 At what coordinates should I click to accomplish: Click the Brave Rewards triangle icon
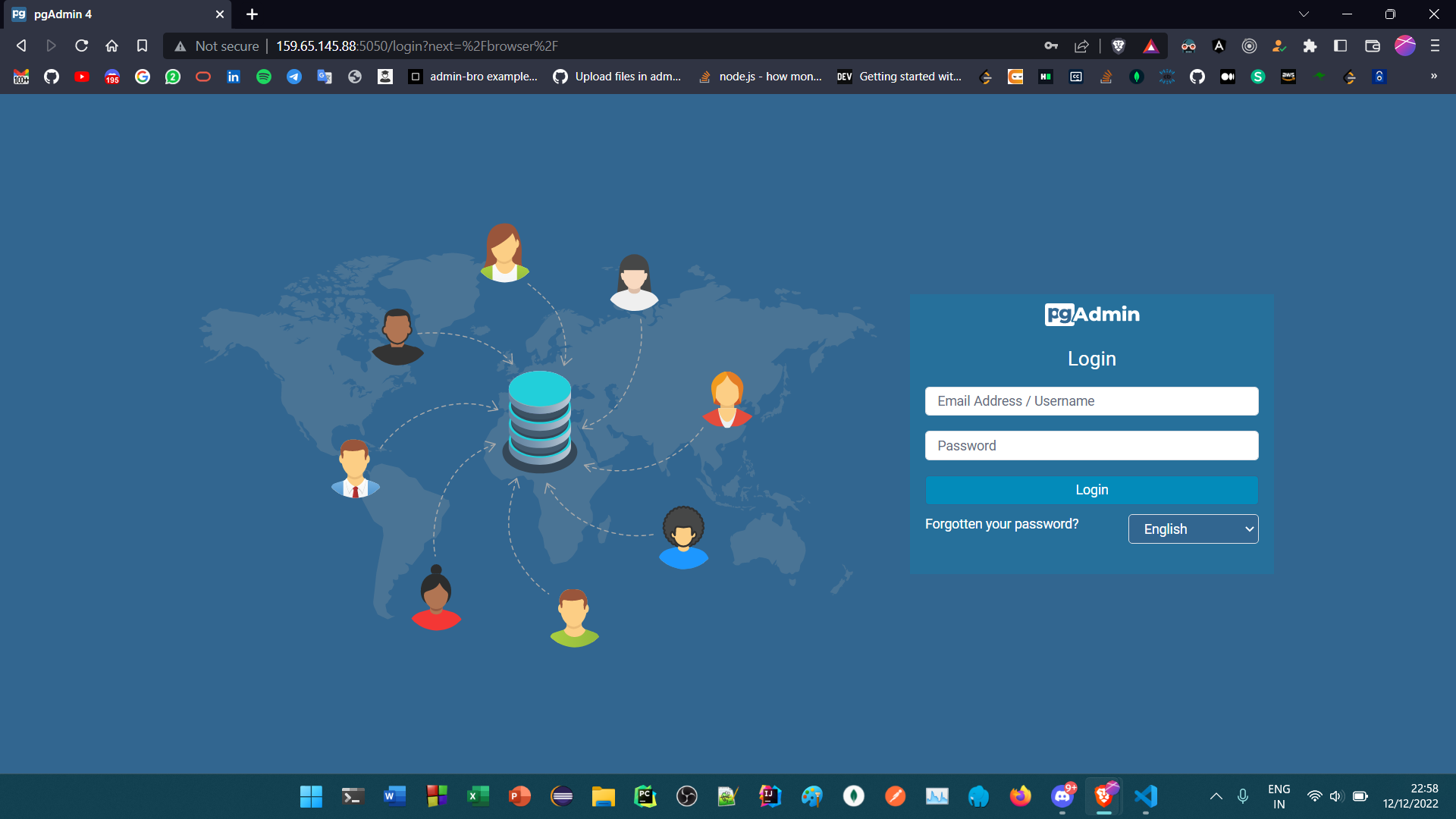(x=1151, y=46)
